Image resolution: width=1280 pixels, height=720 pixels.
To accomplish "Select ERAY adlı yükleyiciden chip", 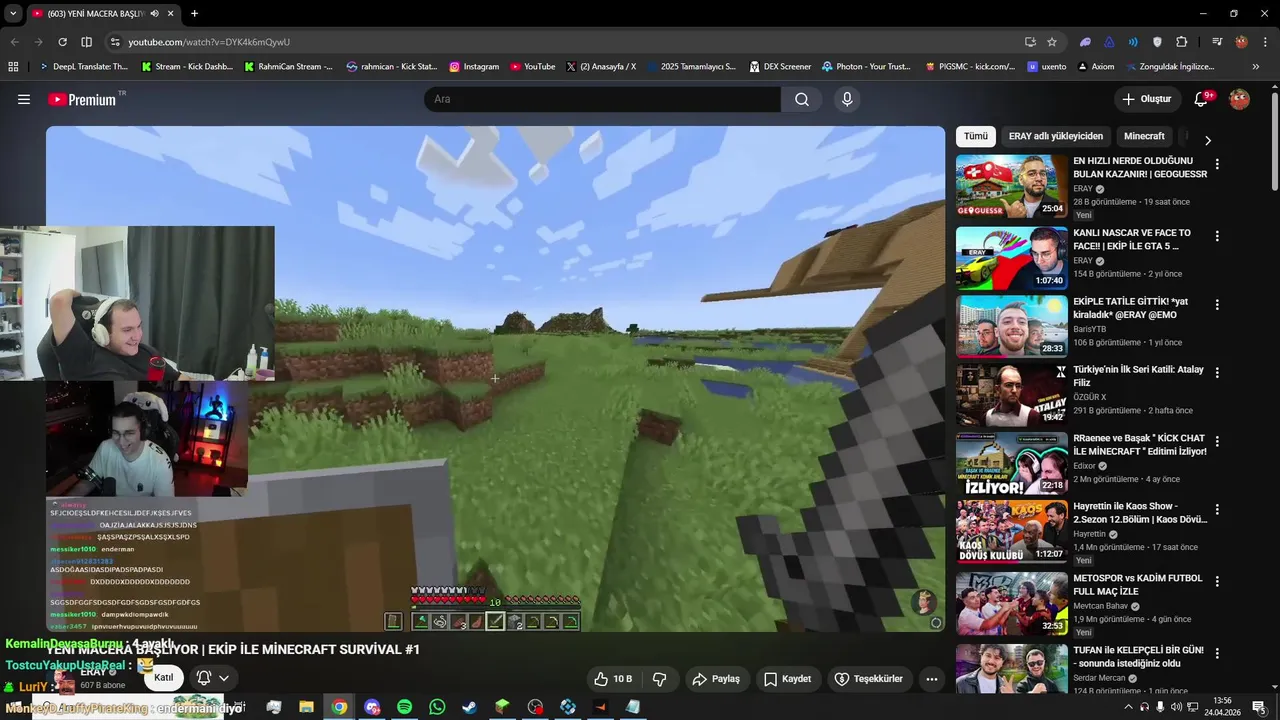I will pyautogui.click(x=1056, y=136).
